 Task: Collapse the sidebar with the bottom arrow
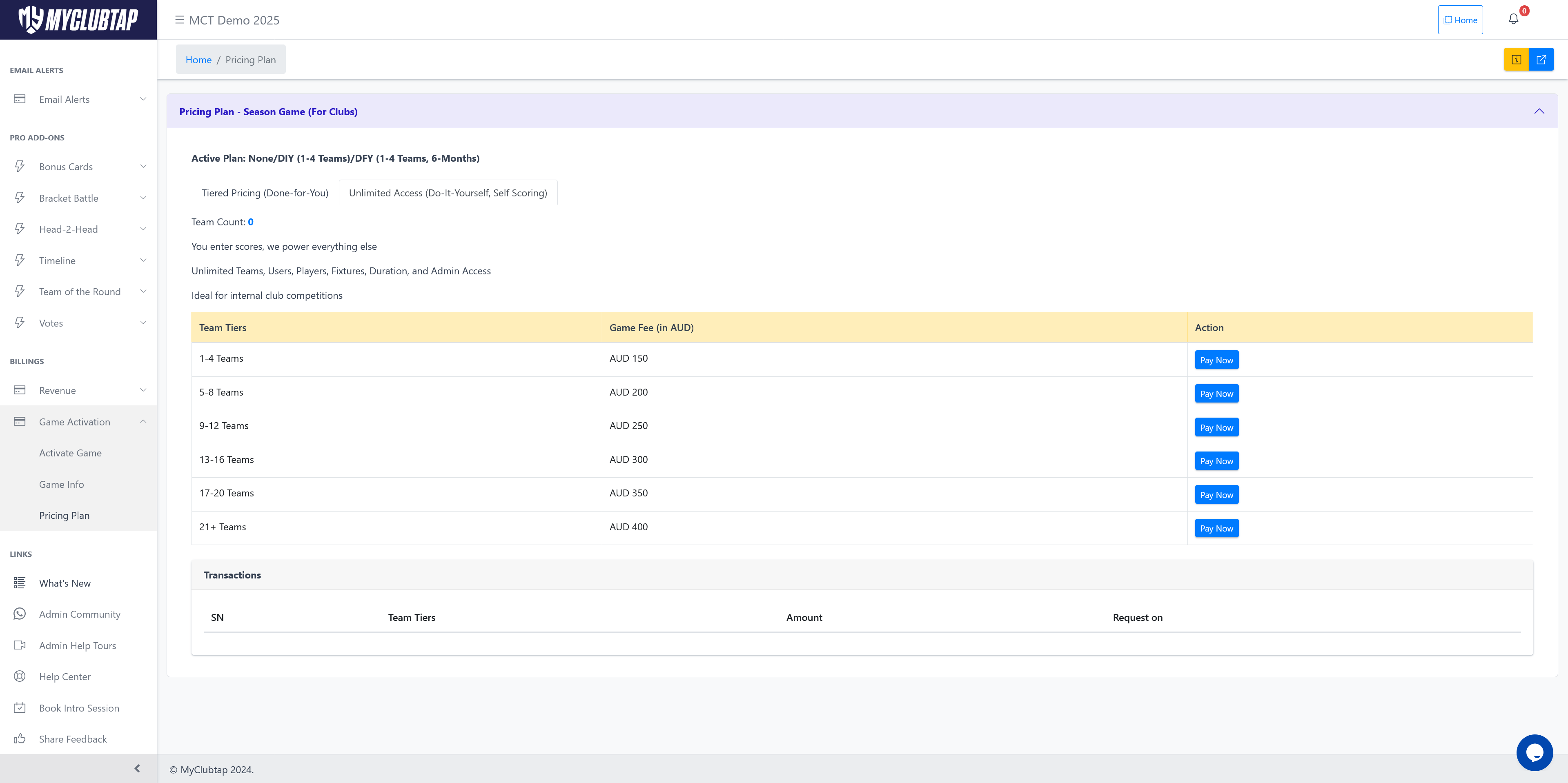click(x=137, y=768)
